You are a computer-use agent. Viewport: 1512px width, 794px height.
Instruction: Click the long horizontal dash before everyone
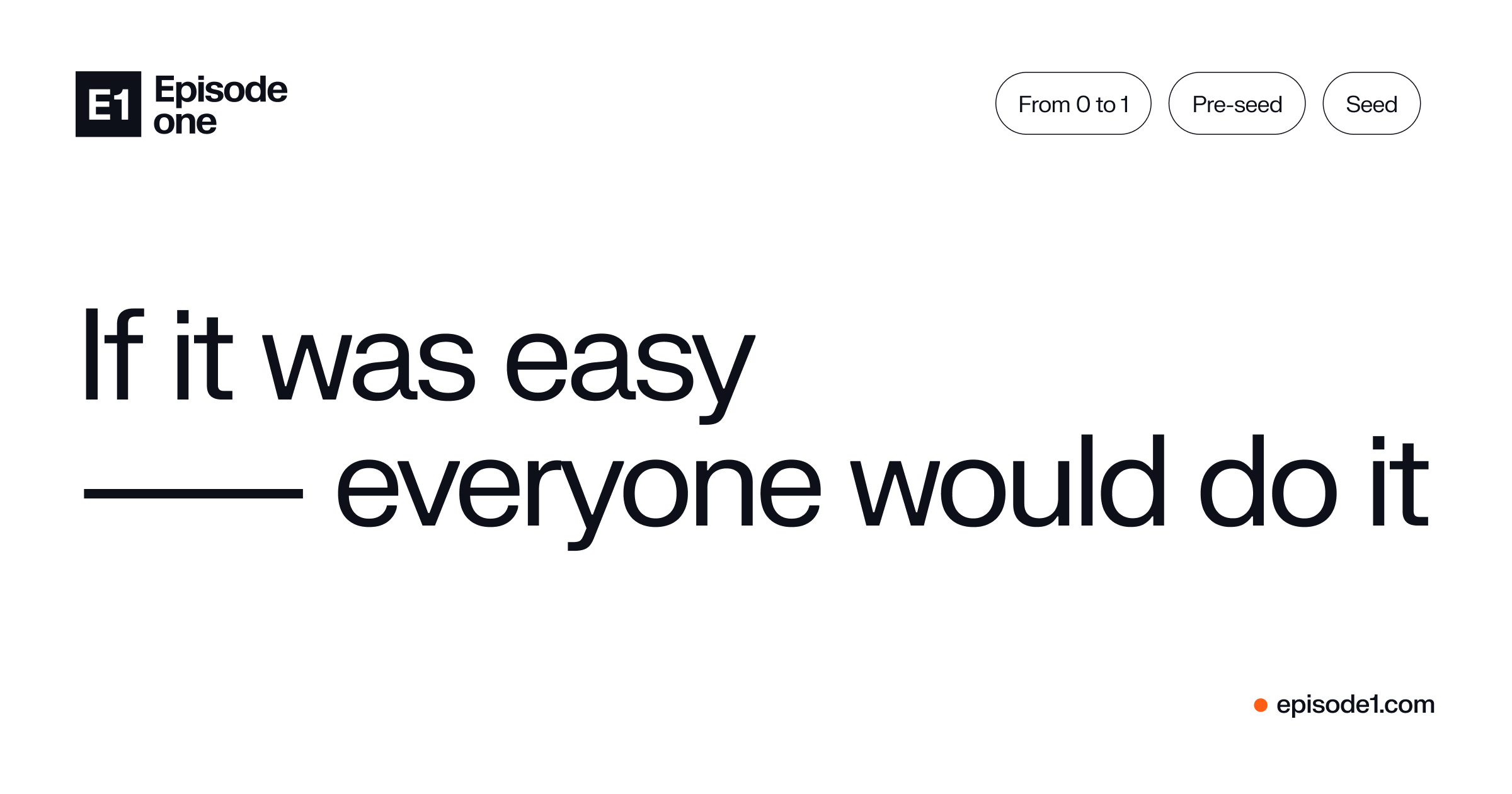[x=193, y=494]
